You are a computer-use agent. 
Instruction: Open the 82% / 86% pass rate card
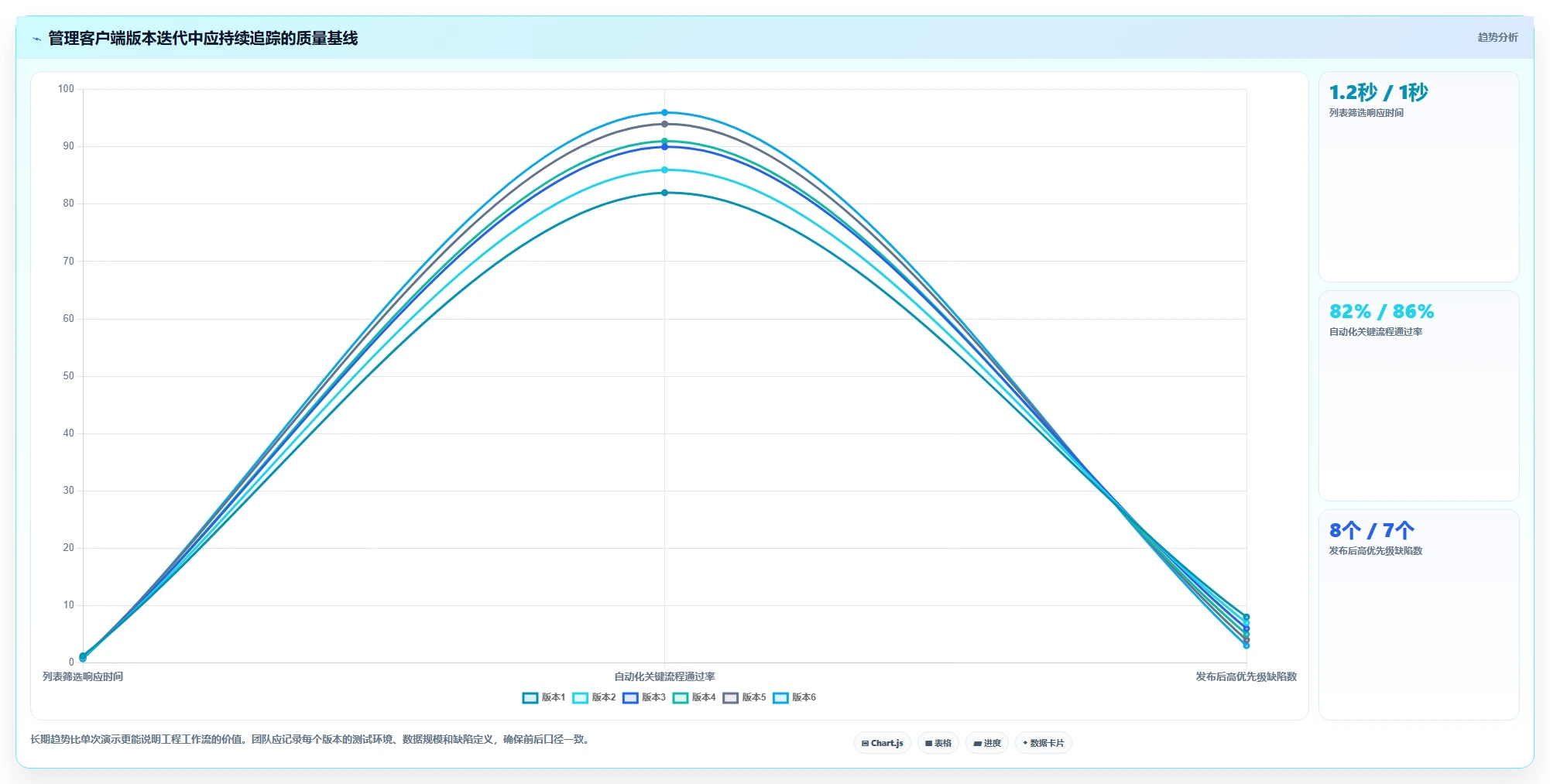point(1419,396)
